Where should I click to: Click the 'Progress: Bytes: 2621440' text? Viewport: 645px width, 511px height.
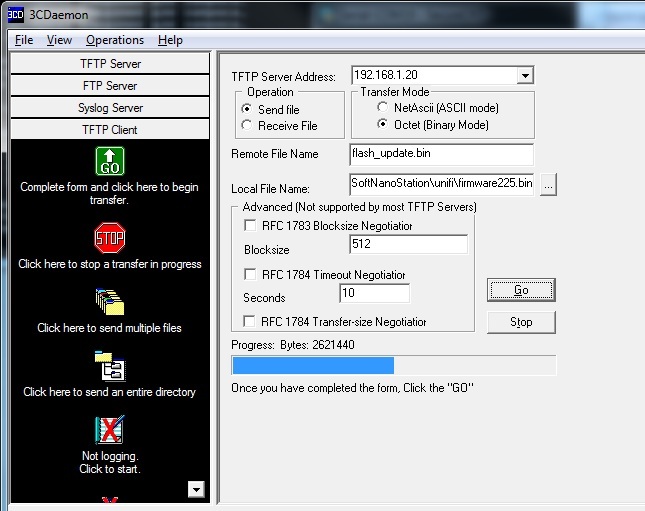pyautogui.click(x=293, y=345)
